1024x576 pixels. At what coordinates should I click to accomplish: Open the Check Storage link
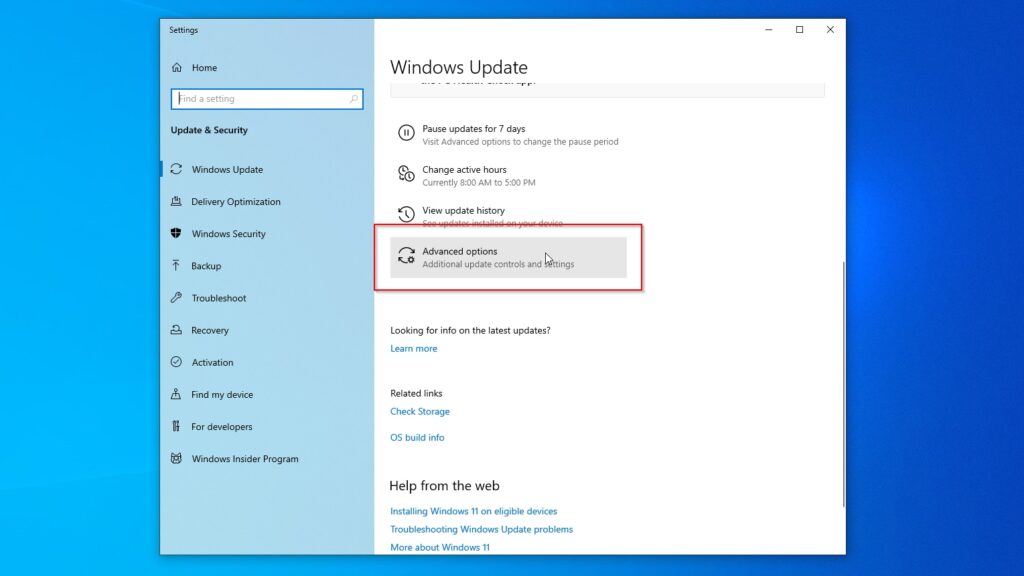tap(420, 411)
